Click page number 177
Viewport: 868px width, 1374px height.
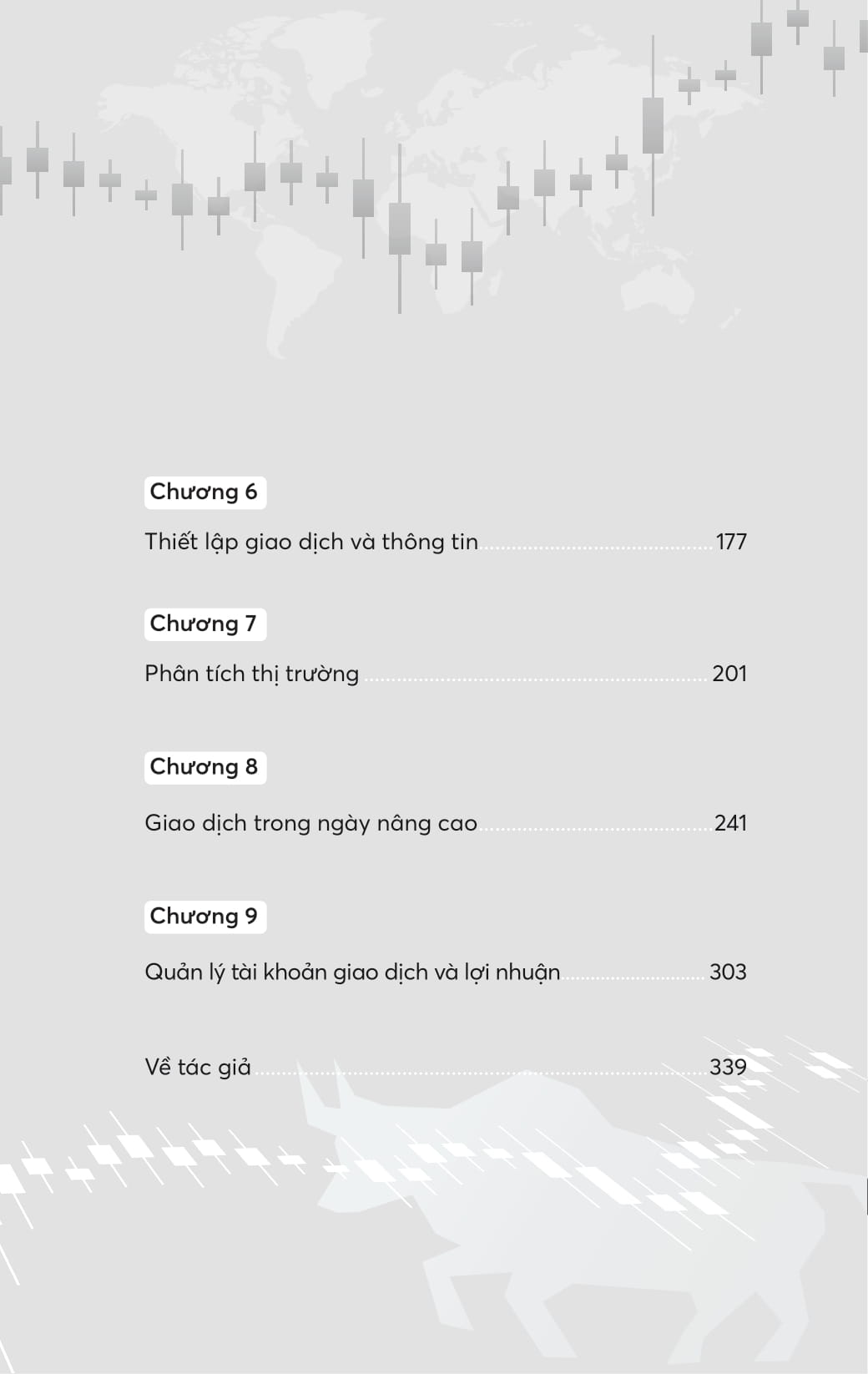tap(731, 542)
